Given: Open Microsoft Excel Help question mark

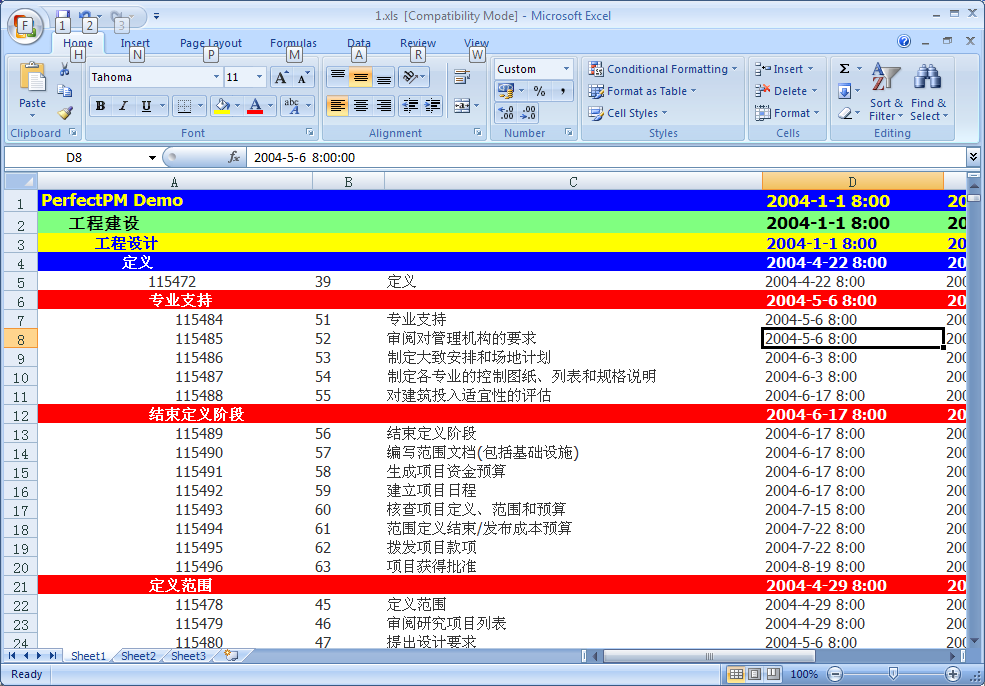Looking at the screenshot, I should 904,41.
